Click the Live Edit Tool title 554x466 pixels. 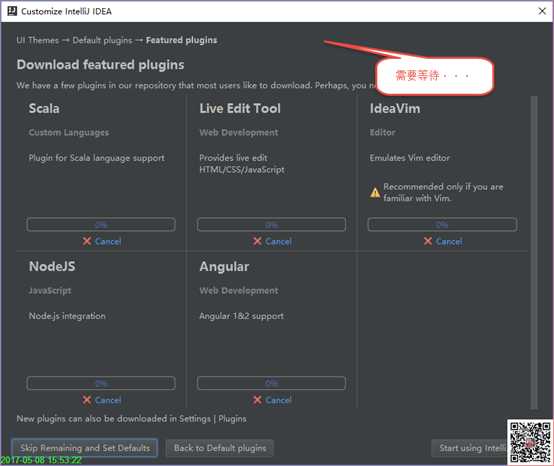click(240, 108)
